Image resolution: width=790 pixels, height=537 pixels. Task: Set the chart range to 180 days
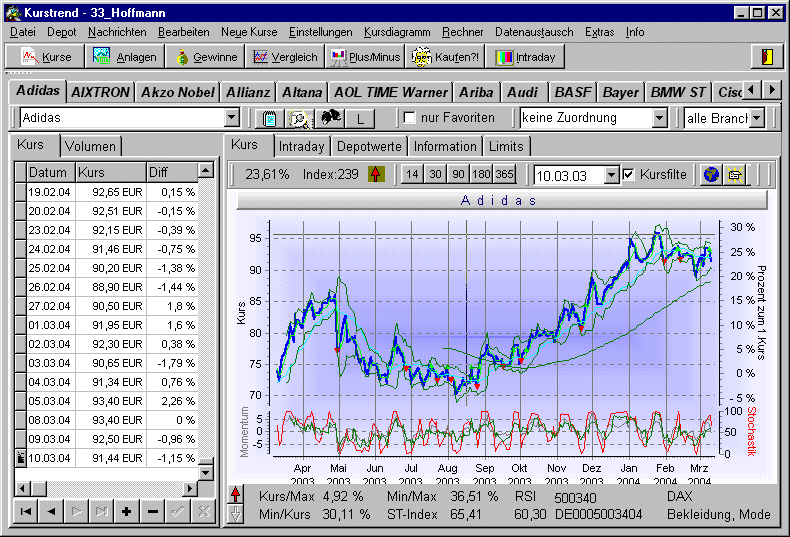pyautogui.click(x=481, y=174)
